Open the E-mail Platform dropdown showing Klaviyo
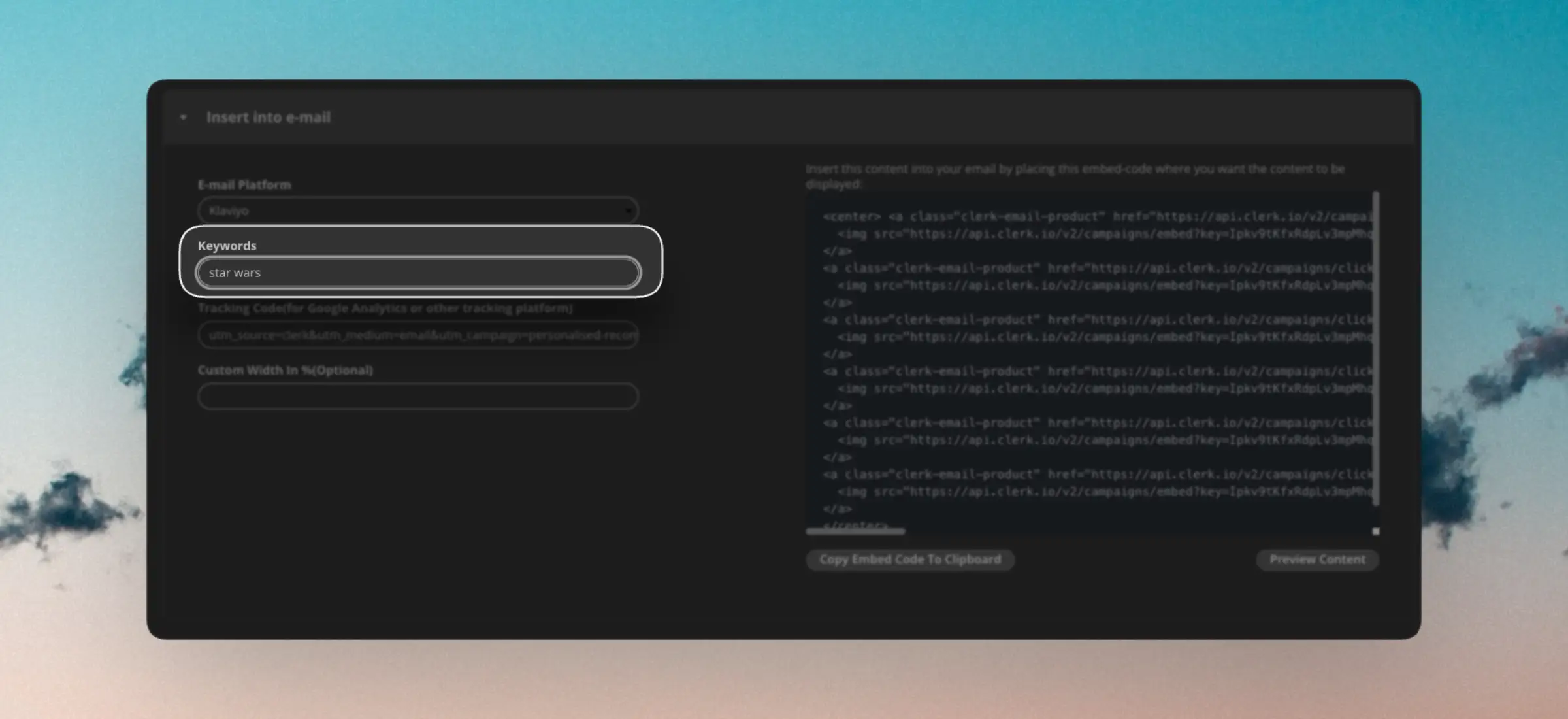Screen dimensions: 1568x719 (x=417, y=210)
